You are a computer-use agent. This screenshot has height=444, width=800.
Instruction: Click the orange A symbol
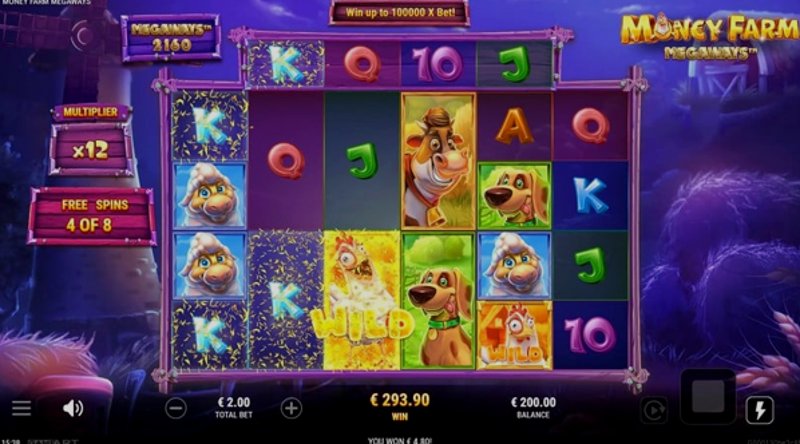coord(514,126)
